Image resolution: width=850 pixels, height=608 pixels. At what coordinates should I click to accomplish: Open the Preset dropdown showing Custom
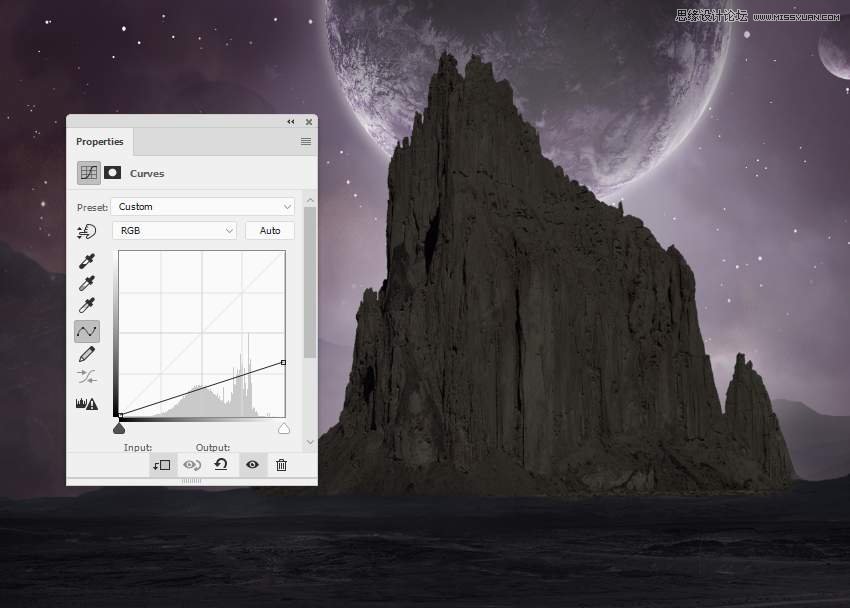203,206
